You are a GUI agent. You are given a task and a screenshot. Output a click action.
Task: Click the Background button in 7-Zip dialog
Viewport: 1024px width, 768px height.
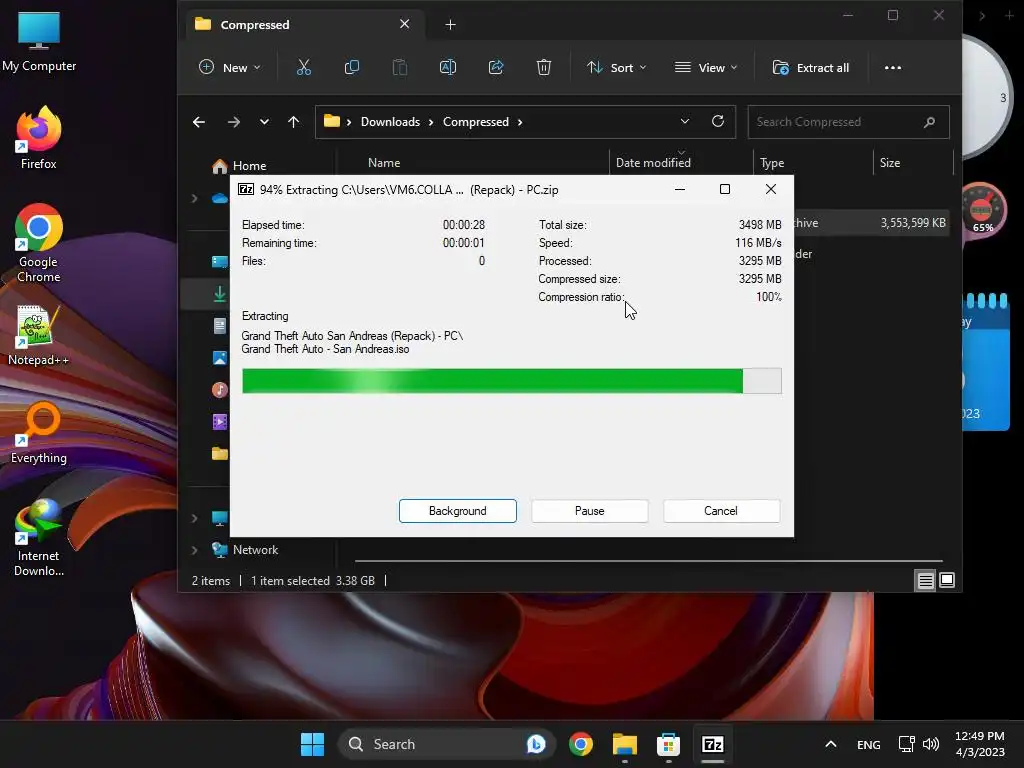point(458,511)
